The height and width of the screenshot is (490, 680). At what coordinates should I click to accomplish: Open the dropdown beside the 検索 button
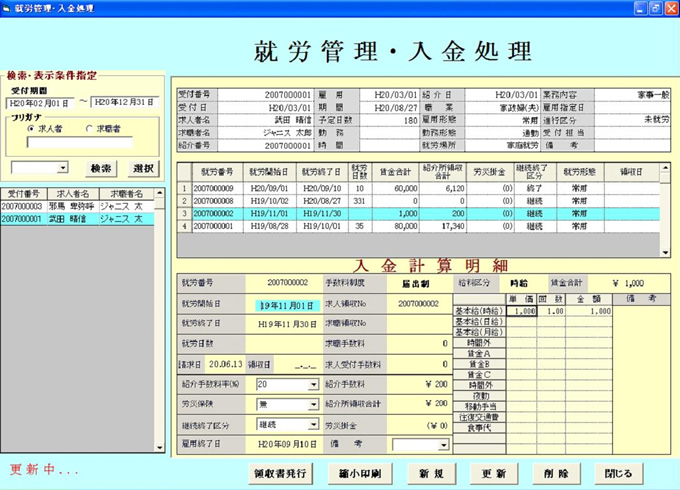point(63,168)
